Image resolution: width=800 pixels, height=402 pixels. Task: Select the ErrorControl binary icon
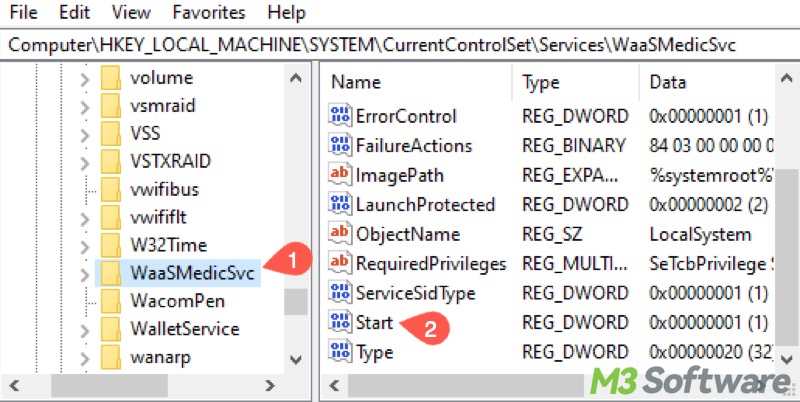(340, 116)
